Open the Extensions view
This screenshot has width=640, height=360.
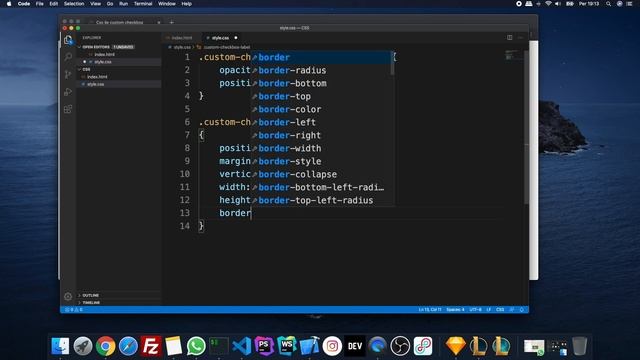click(x=68, y=109)
